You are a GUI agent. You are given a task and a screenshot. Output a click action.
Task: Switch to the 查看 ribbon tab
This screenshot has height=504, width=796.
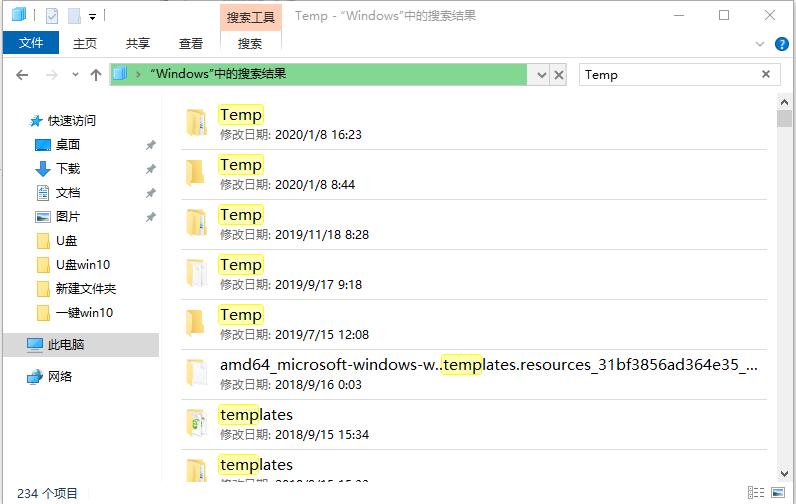[x=191, y=43]
